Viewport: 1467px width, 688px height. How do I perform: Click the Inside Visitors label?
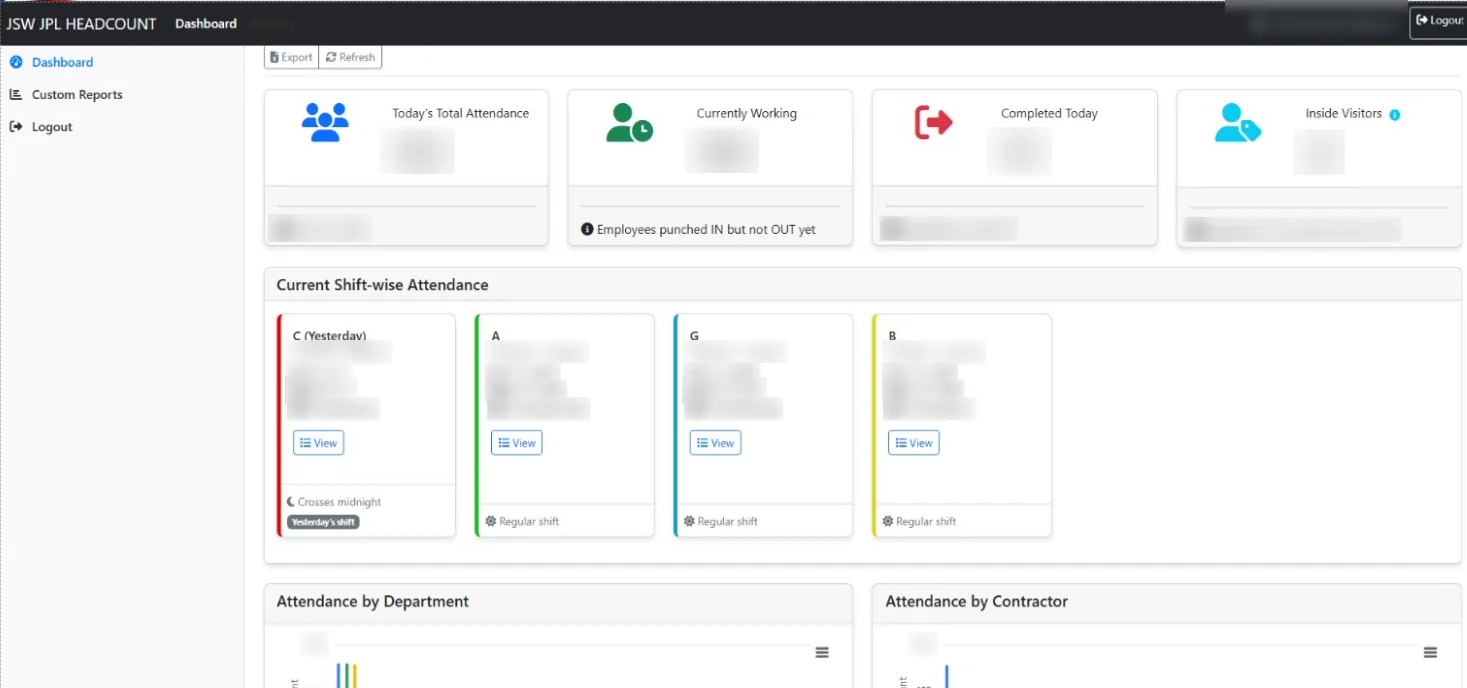(x=1343, y=113)
